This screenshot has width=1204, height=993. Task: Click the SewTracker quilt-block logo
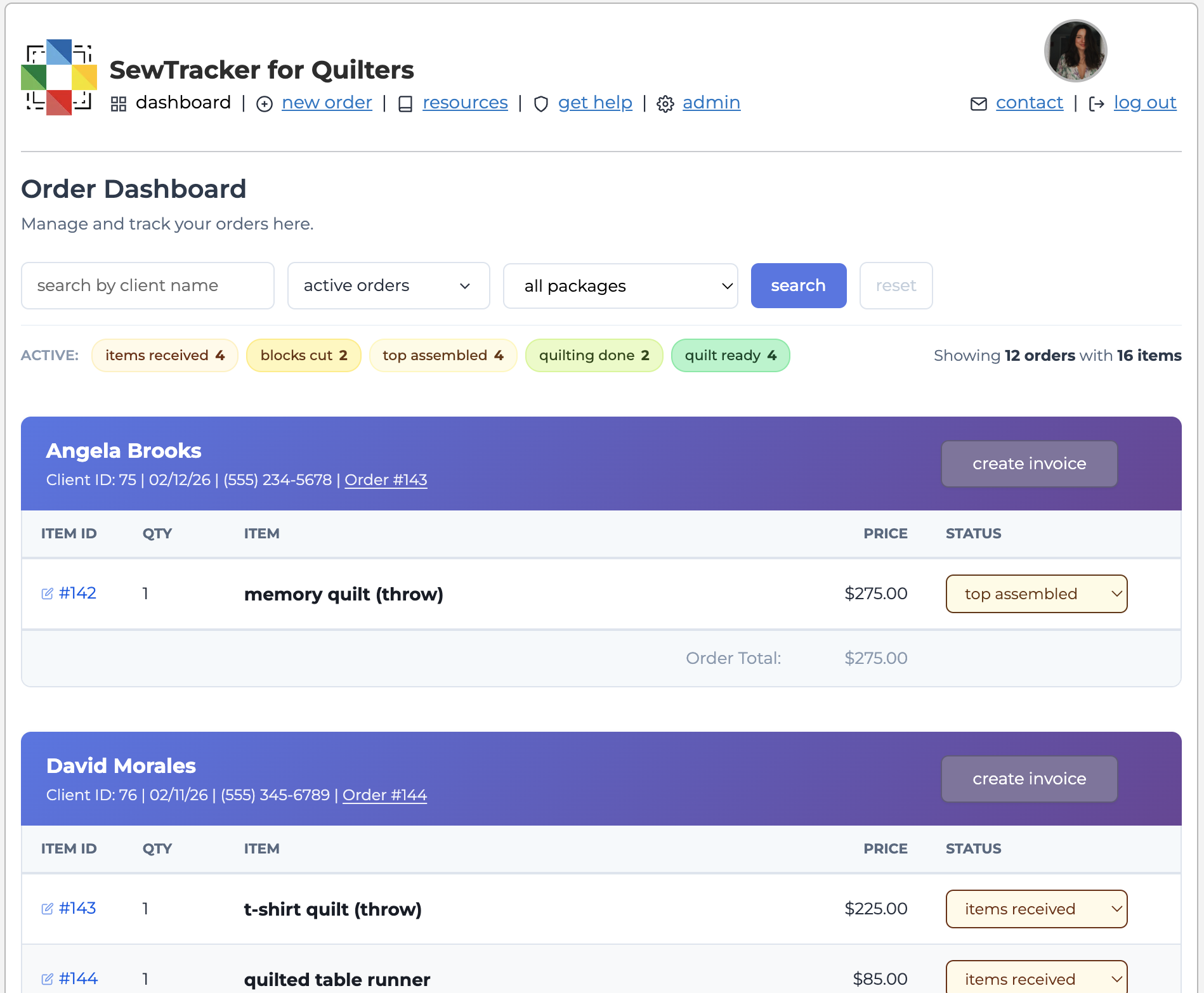point(60,76)
